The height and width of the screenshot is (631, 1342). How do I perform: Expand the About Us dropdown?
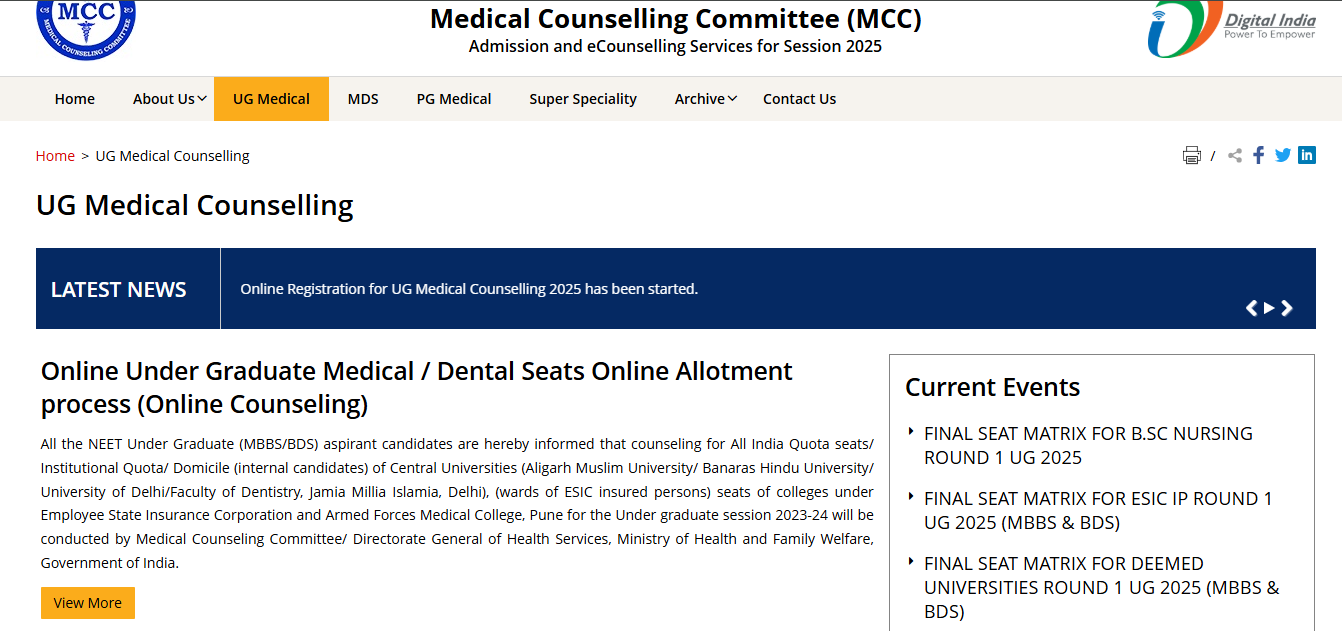pyautogui.click(x=170, y=99)
